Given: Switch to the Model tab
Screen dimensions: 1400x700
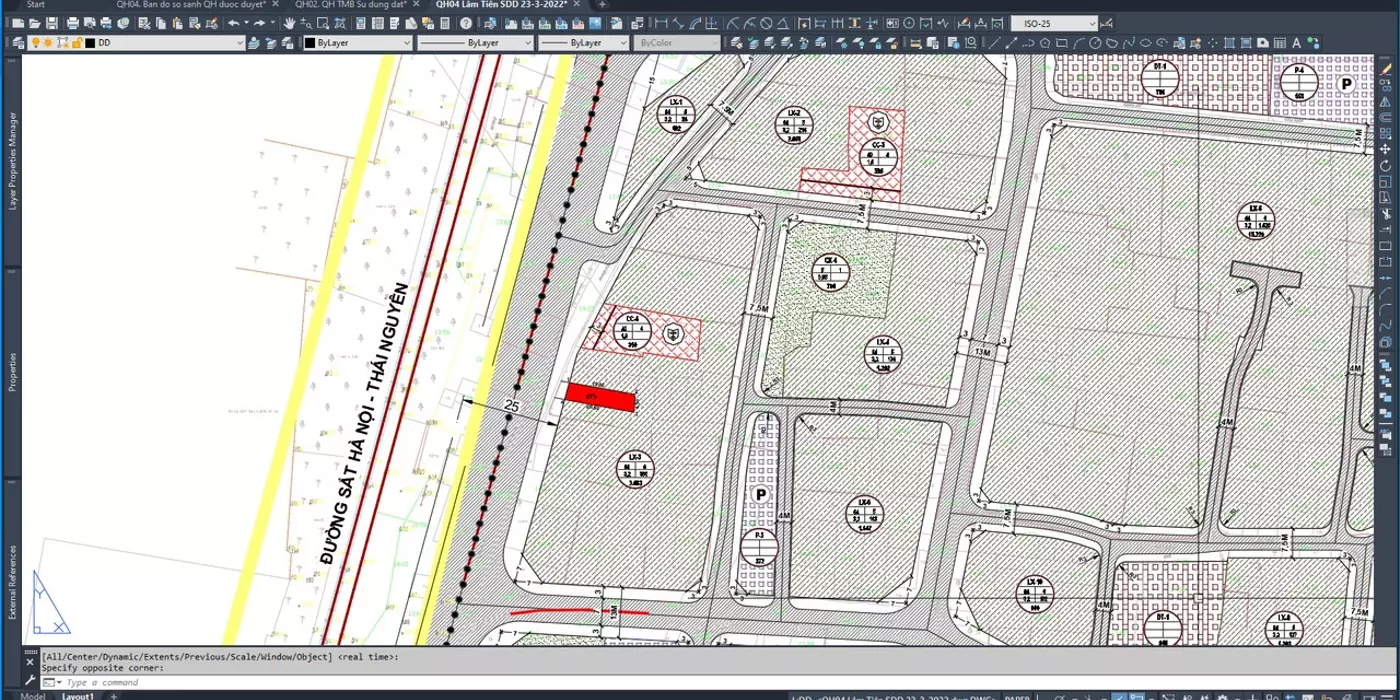Looking at the screenshot, I should (33, 696).
